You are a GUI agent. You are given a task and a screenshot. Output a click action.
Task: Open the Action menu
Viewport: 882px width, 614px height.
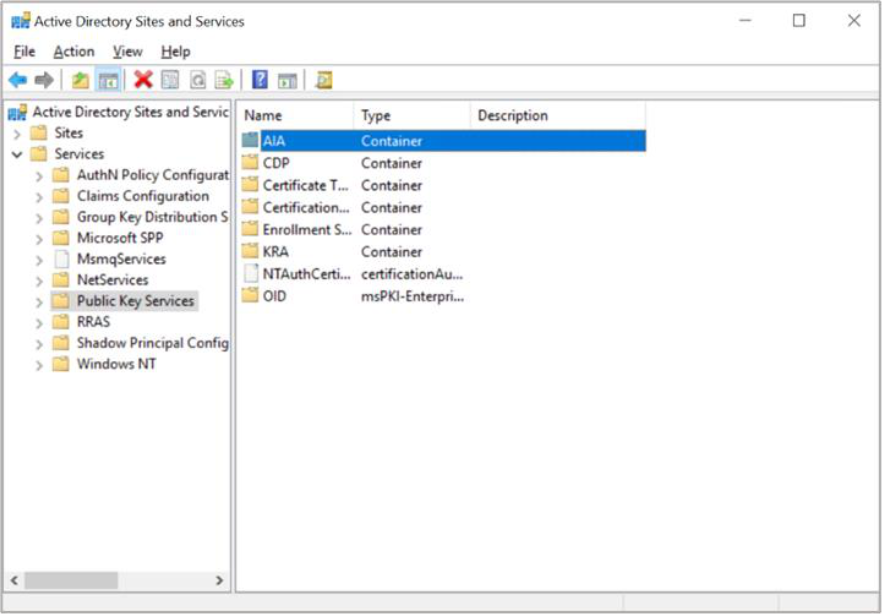(x=73, y=51)
